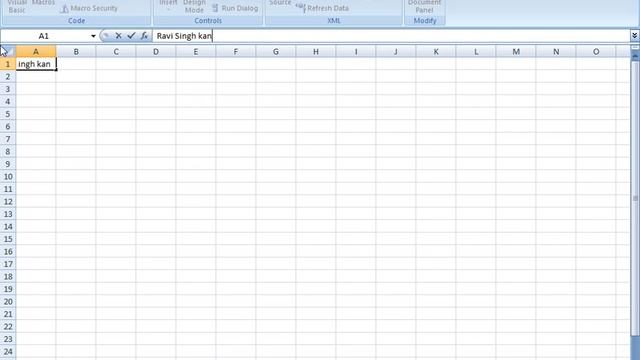Viewport: 640px width, 360px height.
Task: Click the Macros button
Action: click(43, 3)
